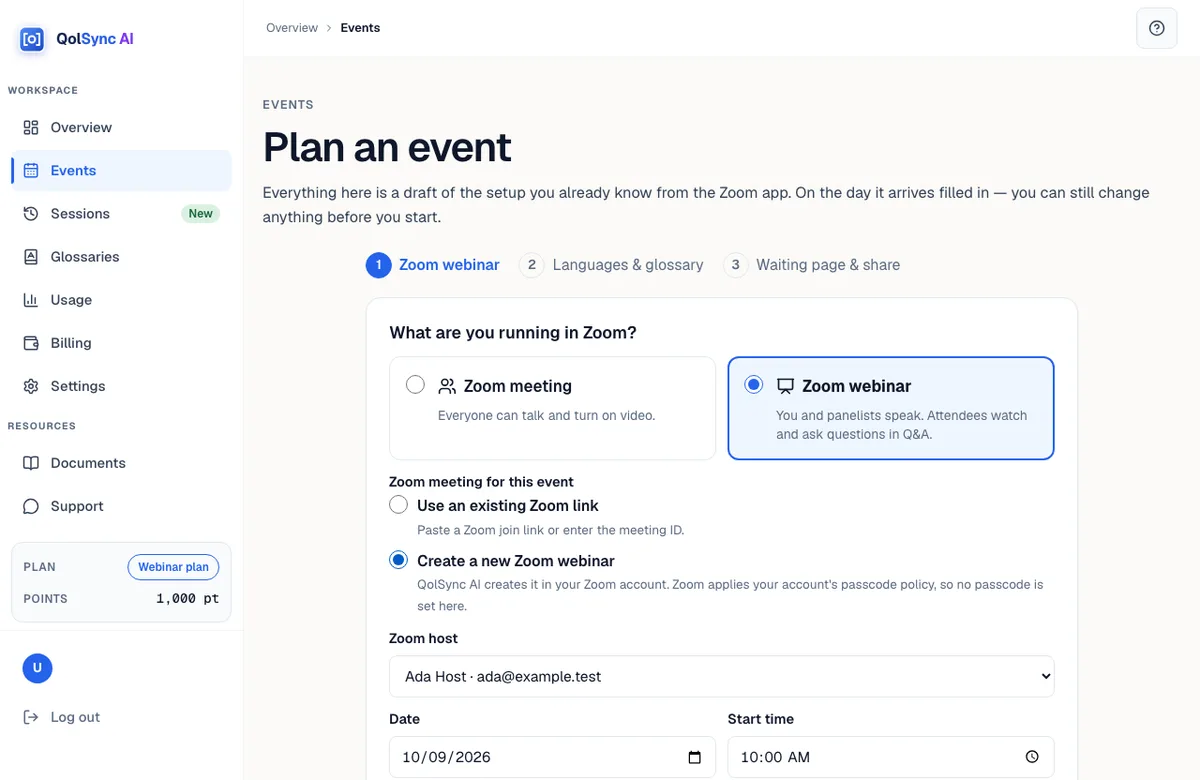
Task: Click the 1,000 pt points value
Action: click(x=187, y=599)
